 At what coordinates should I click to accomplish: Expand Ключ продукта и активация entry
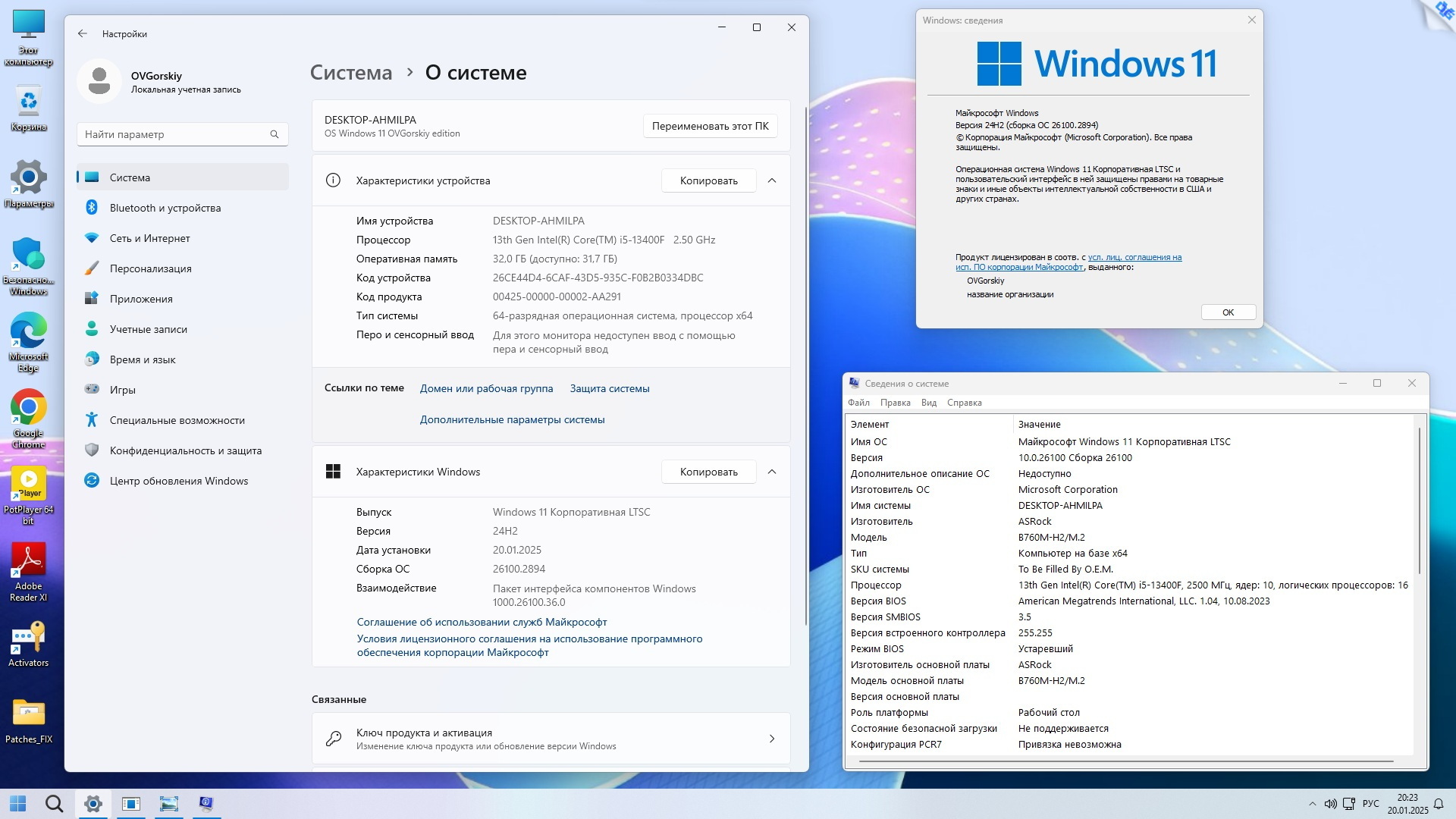coord(772,739)
